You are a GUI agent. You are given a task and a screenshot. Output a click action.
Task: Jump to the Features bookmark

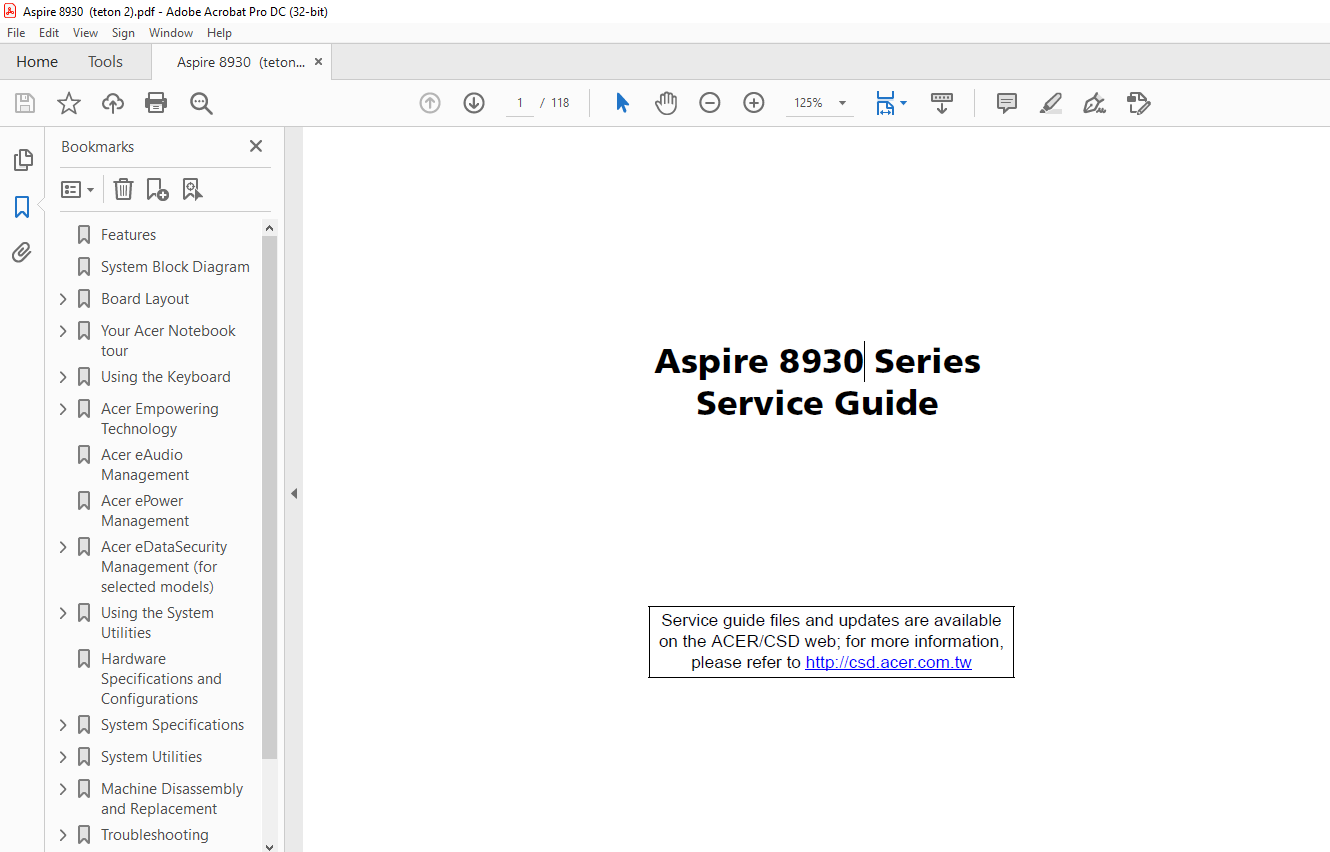click(x=128, y=235)
